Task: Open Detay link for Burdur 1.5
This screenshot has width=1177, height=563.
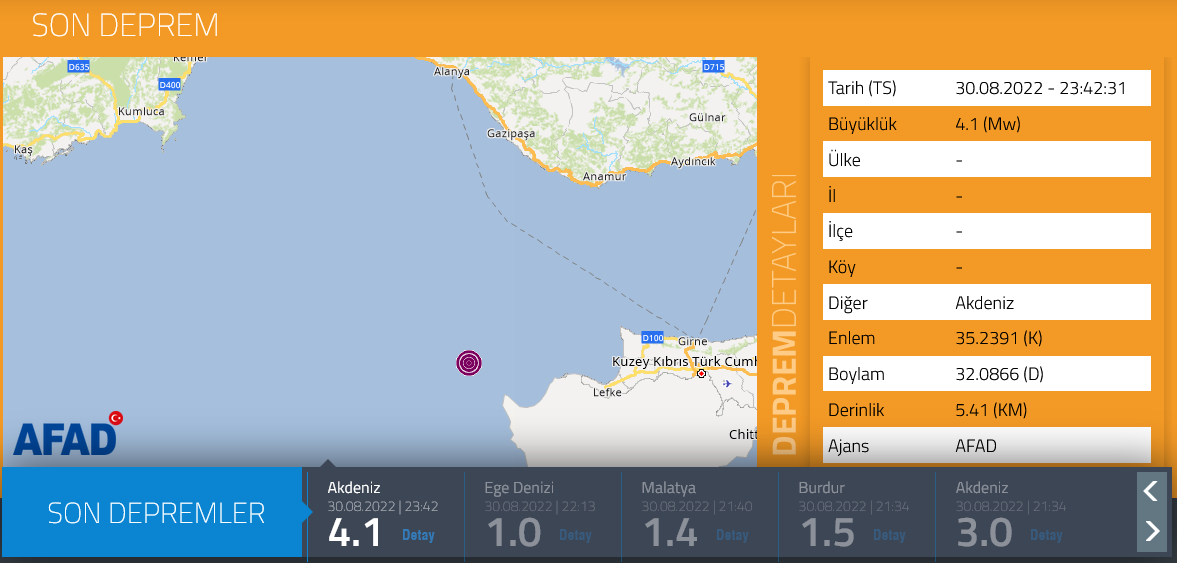Action: (x=889, y=535)
